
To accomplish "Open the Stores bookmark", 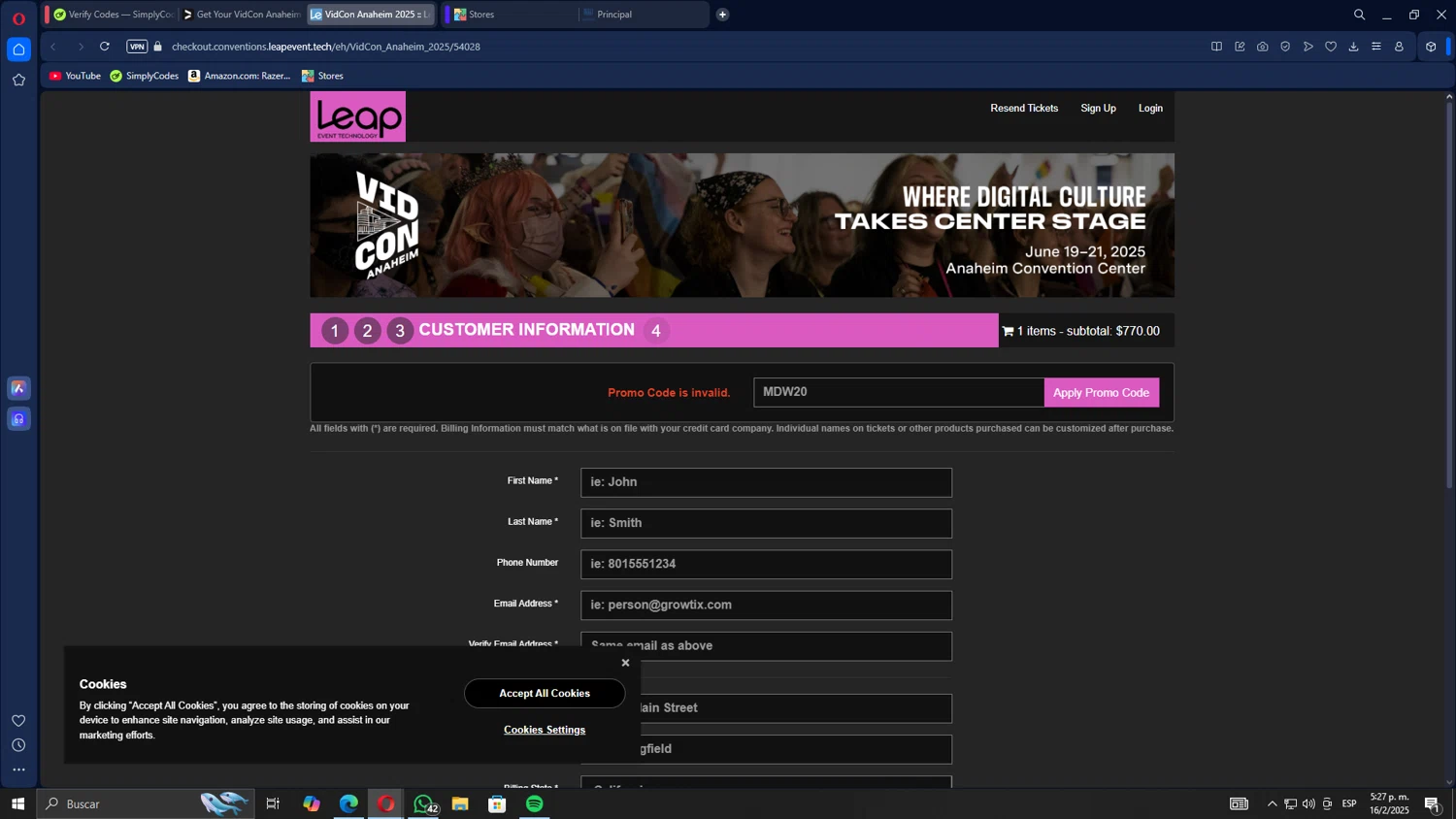I will click(x=322, y=76).
